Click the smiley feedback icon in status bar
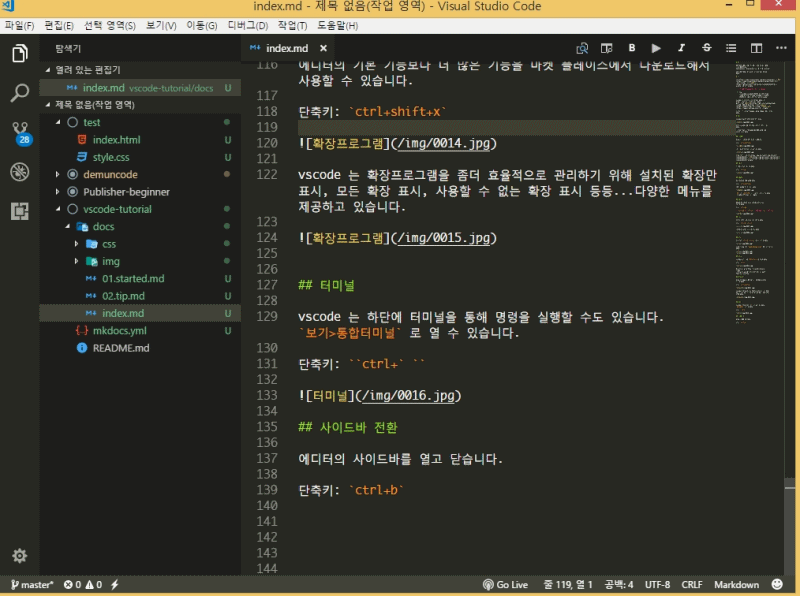The image size is (800, 596). click(777, 585)
